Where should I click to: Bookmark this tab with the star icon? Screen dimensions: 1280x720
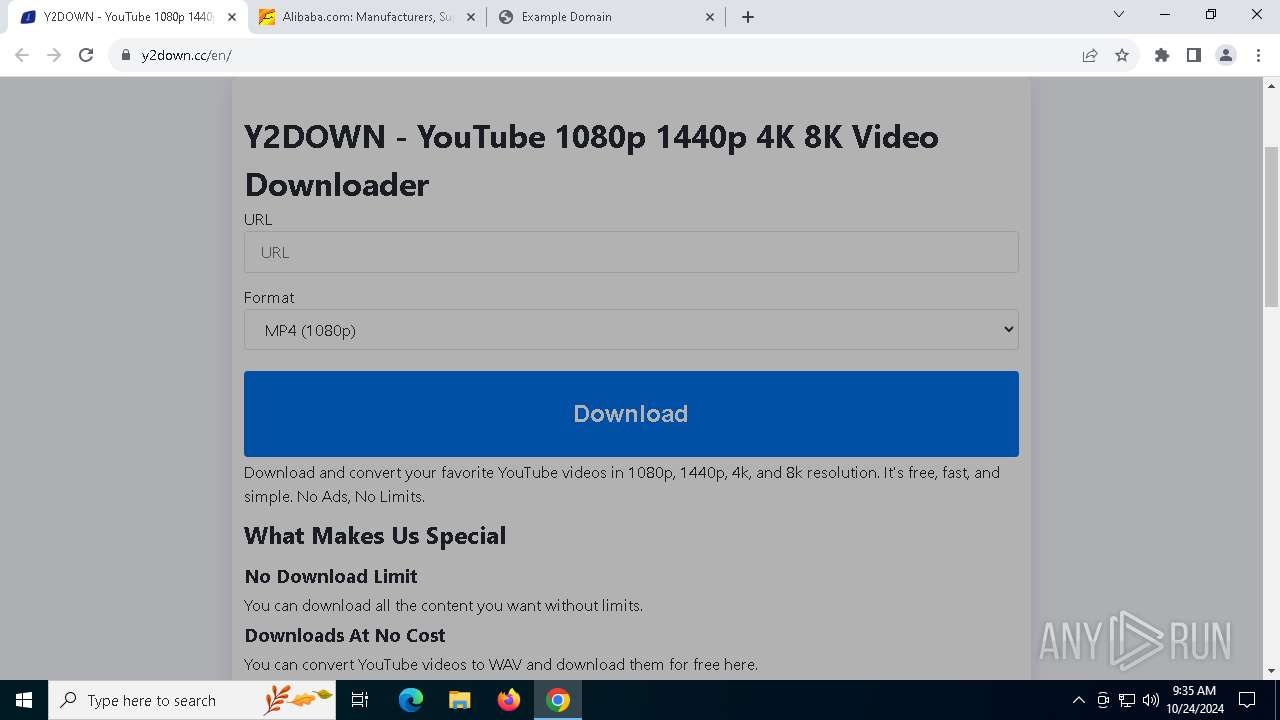pyautogui.click(x=1122, y=55)
